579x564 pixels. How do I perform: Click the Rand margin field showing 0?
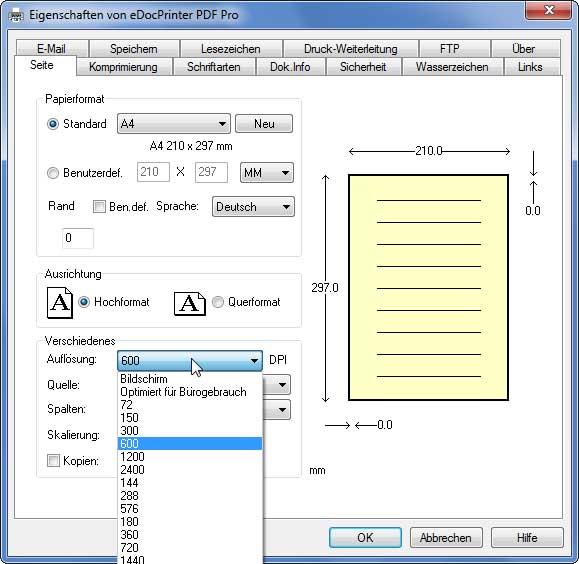[78, 238]
